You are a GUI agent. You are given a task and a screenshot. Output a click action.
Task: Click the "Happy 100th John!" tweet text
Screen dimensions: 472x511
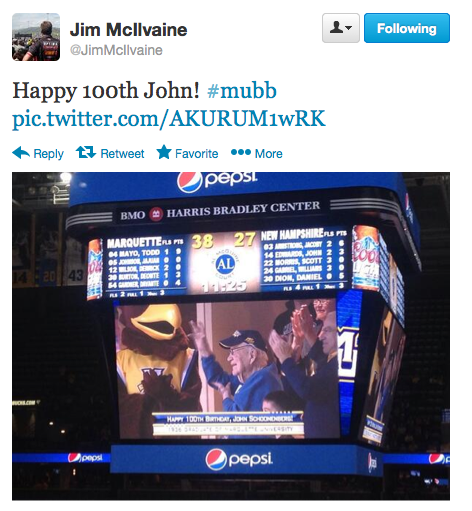(106, 91)
